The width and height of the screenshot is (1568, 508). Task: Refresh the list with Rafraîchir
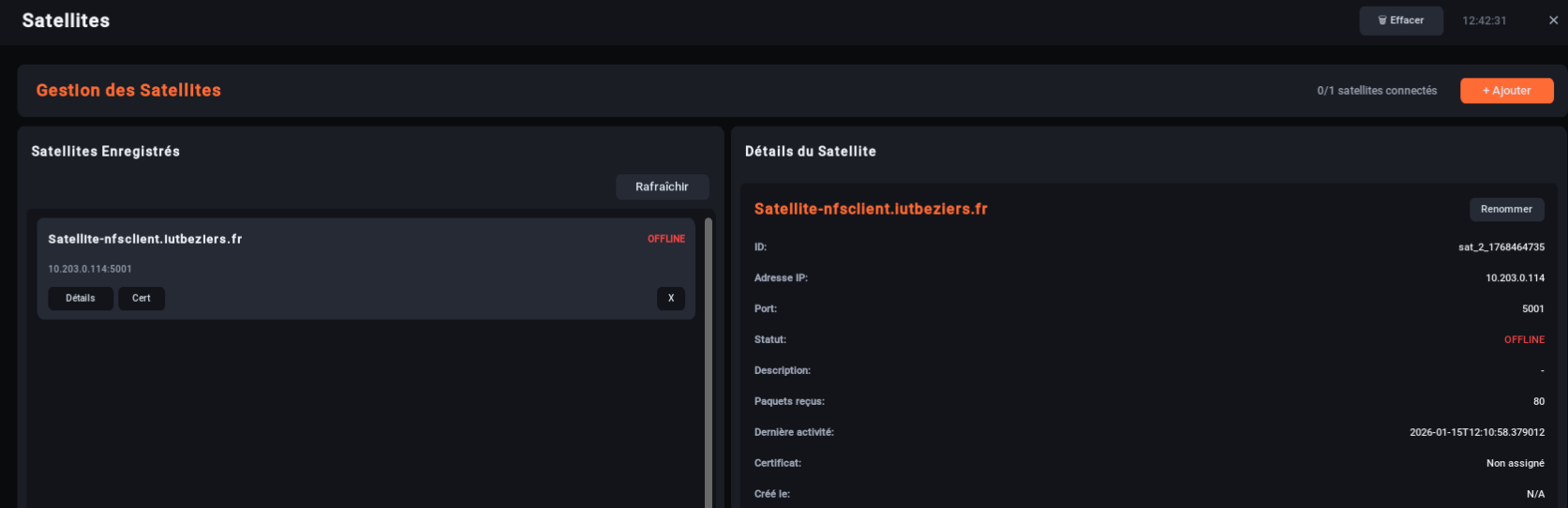click(662, 187)
